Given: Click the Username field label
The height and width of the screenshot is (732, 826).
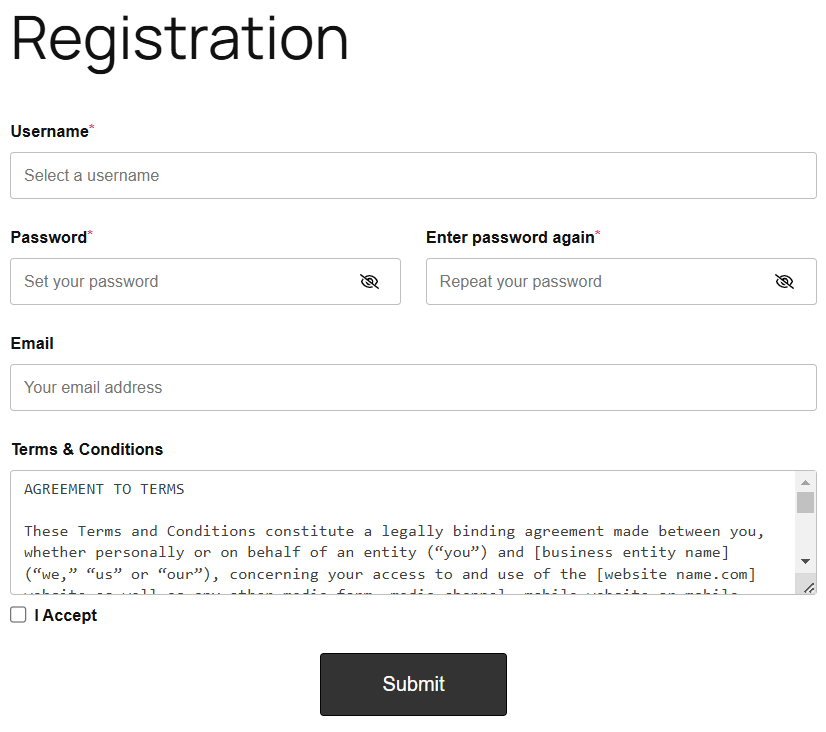Looking at the screenshot, I should tap(49, 131).
